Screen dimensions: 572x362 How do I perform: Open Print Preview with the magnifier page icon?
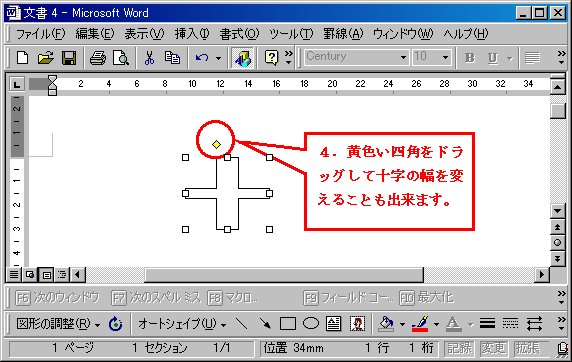[x=121, y=58]
